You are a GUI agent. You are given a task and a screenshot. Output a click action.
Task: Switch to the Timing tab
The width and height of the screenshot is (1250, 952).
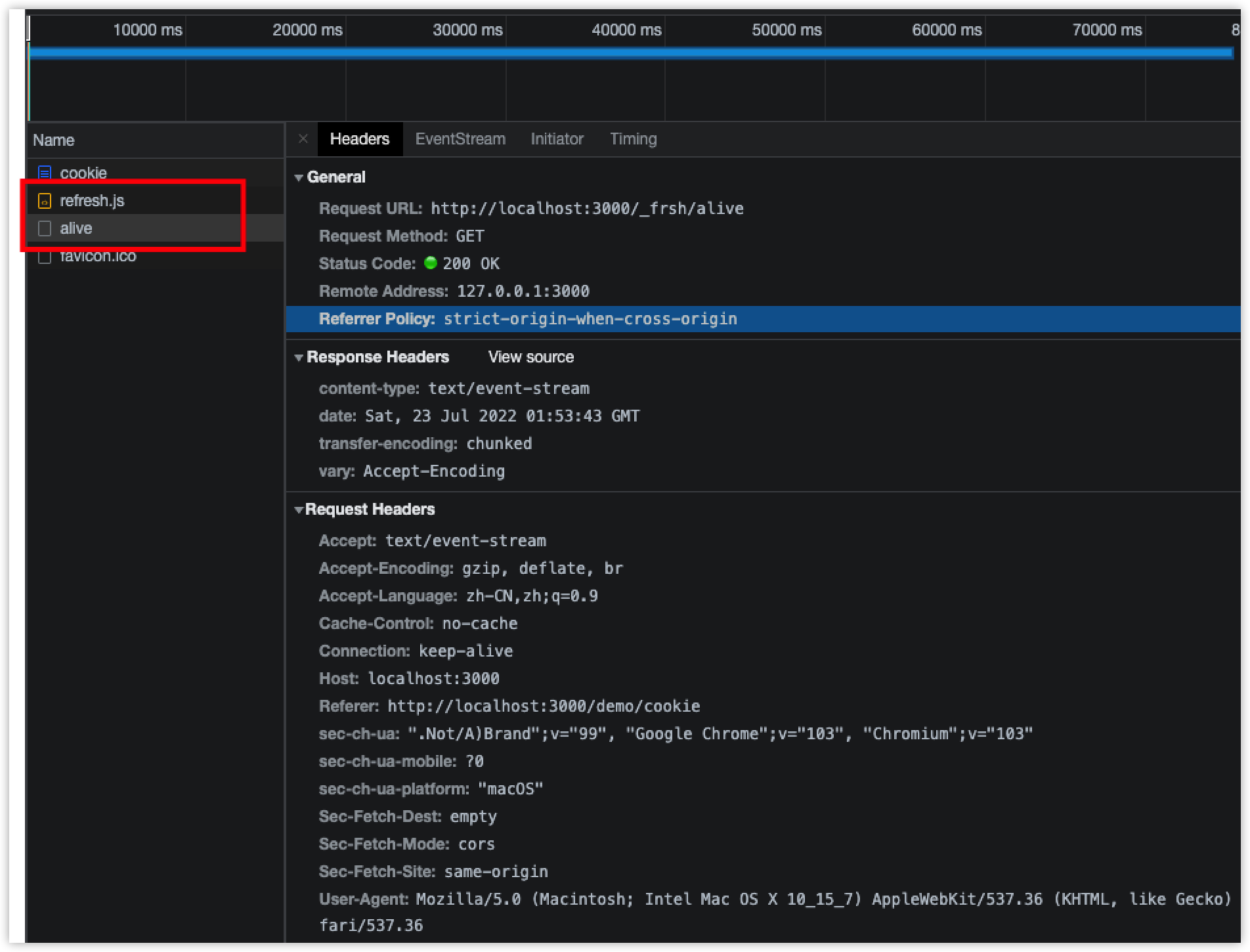(x=632, y=139)
